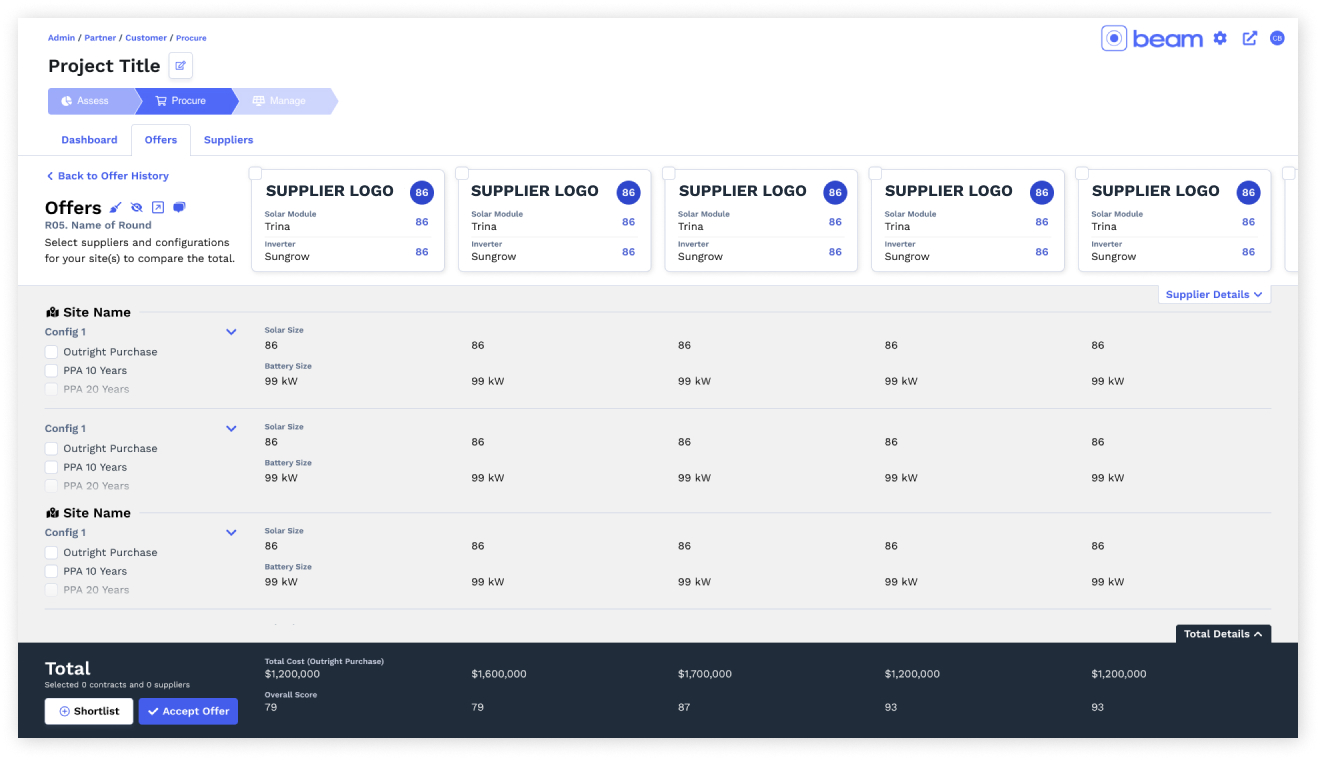The image size is (1320, 760).
Task: Click the Shortlist button
Action: pyautogui.click(x=89, y=711)
